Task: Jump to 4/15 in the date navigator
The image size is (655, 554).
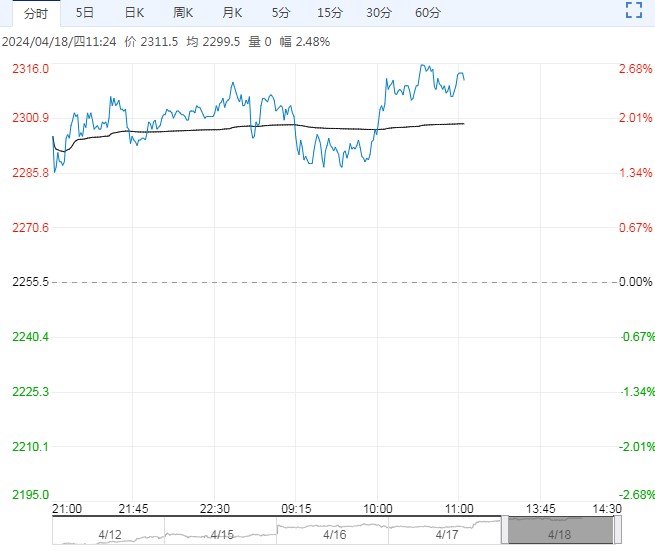Action: [x=221, y=534]
